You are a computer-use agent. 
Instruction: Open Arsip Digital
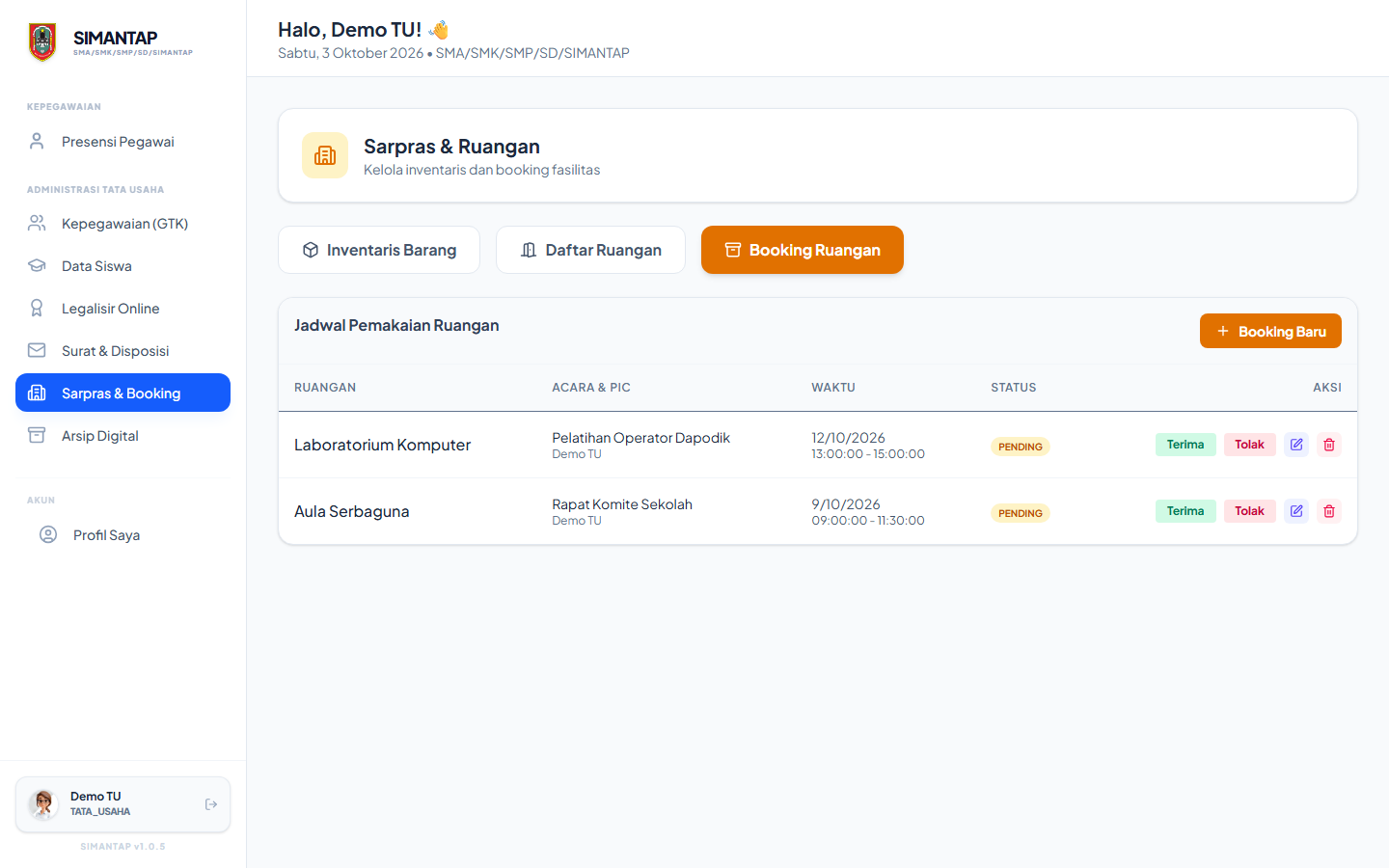(x=123, y=436)
